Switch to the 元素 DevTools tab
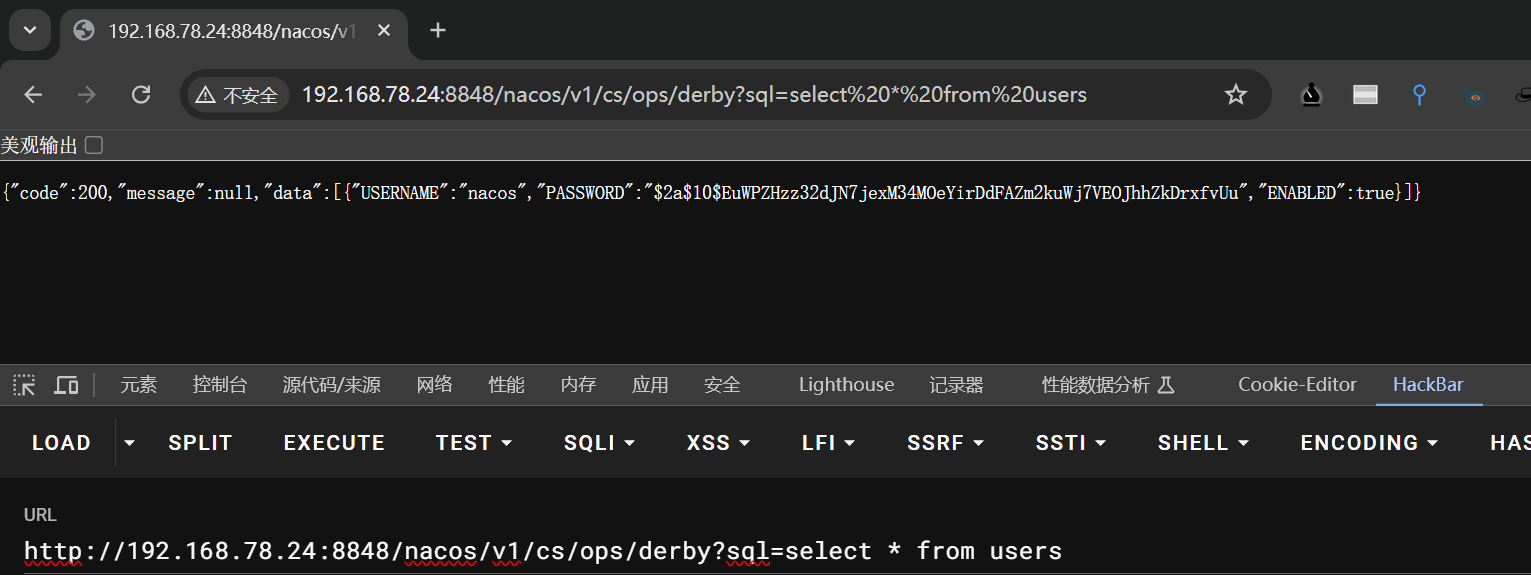 [139, 385]
